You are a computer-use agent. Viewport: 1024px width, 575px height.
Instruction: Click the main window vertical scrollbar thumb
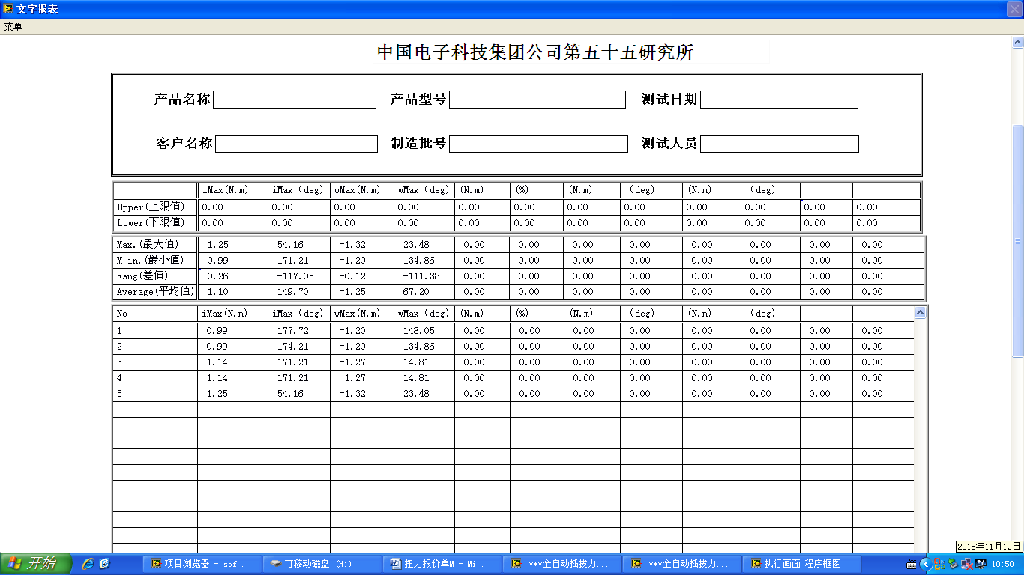(1017, 240)
